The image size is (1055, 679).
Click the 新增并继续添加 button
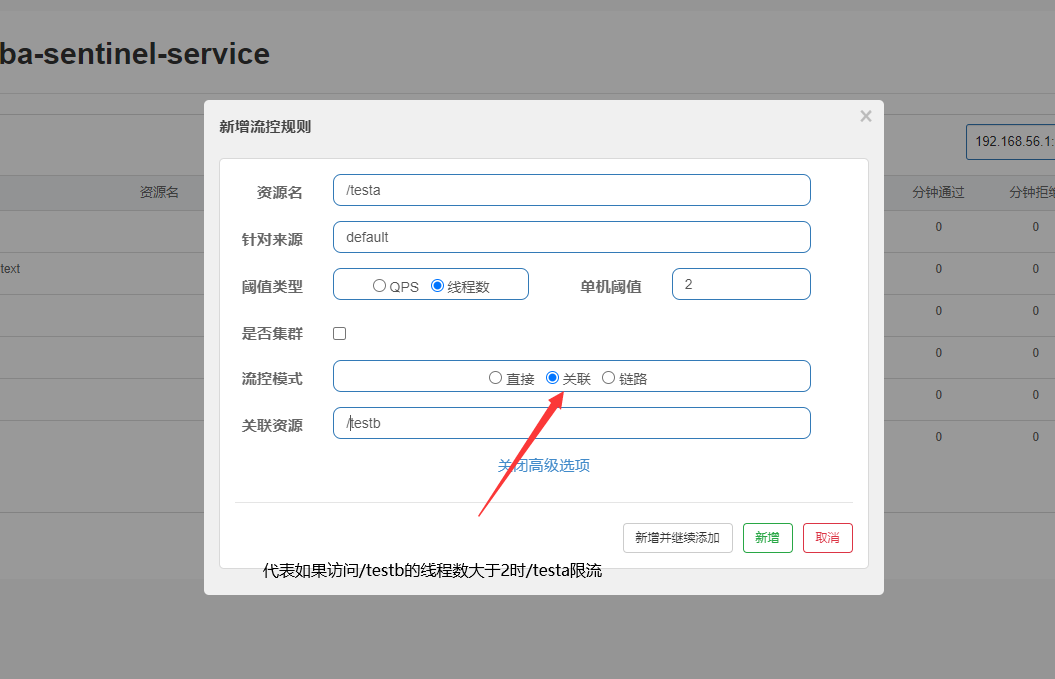click(x=678, y=537)
